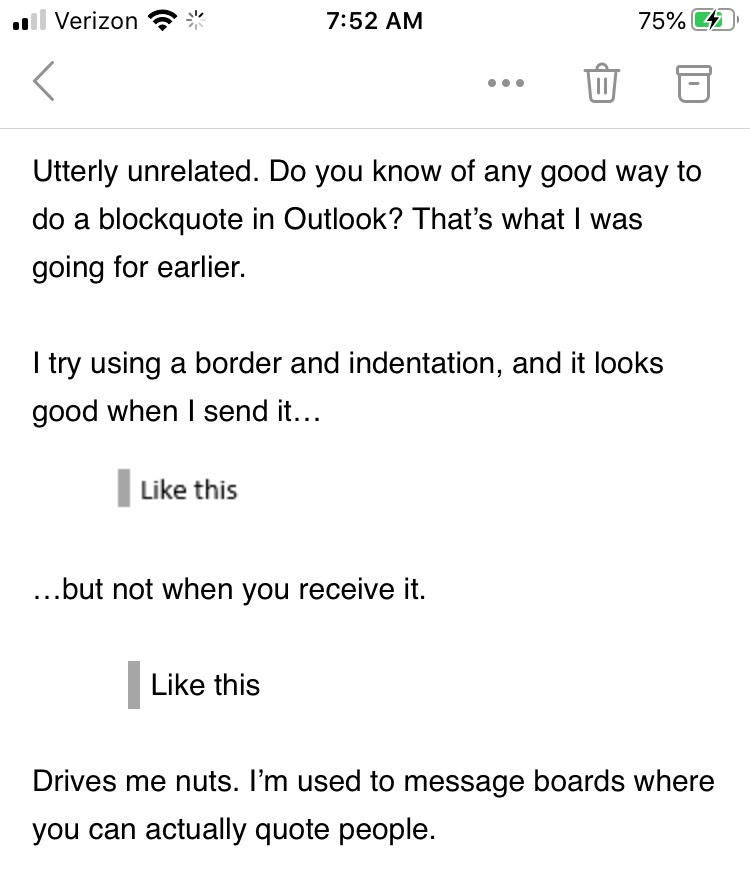This screenshot has width=750, height=869.
Task: Tap the '…but not when you receive it' line
Action: pos(229,589)
